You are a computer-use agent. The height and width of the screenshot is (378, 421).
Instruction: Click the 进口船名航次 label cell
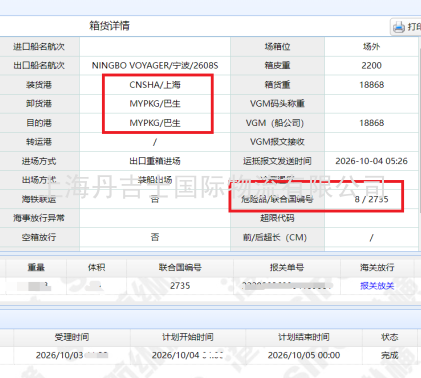[39, 46]
